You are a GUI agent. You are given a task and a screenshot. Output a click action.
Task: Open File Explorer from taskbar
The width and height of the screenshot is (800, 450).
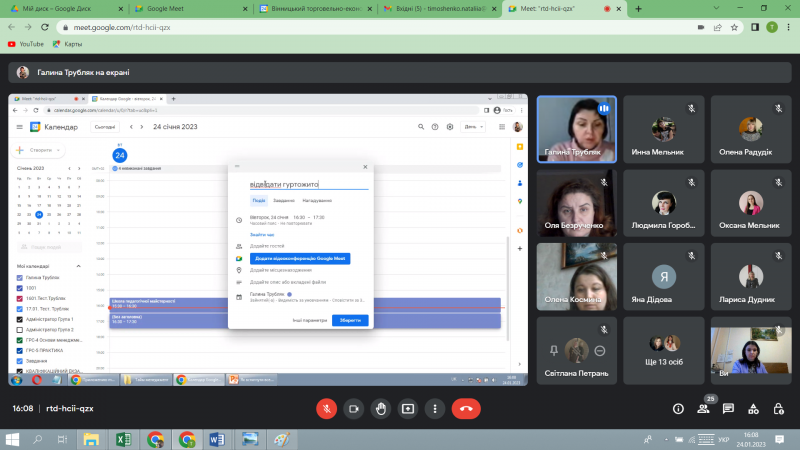[x=91, y=439]
